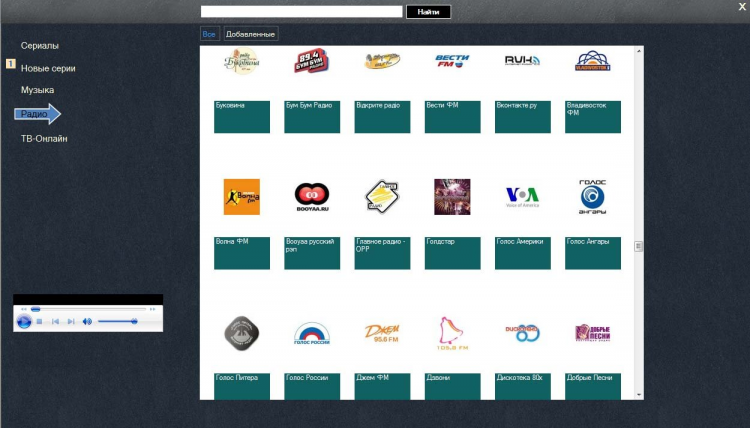Select the 89.4 Бум Бум Радио logo

point(311,61)
